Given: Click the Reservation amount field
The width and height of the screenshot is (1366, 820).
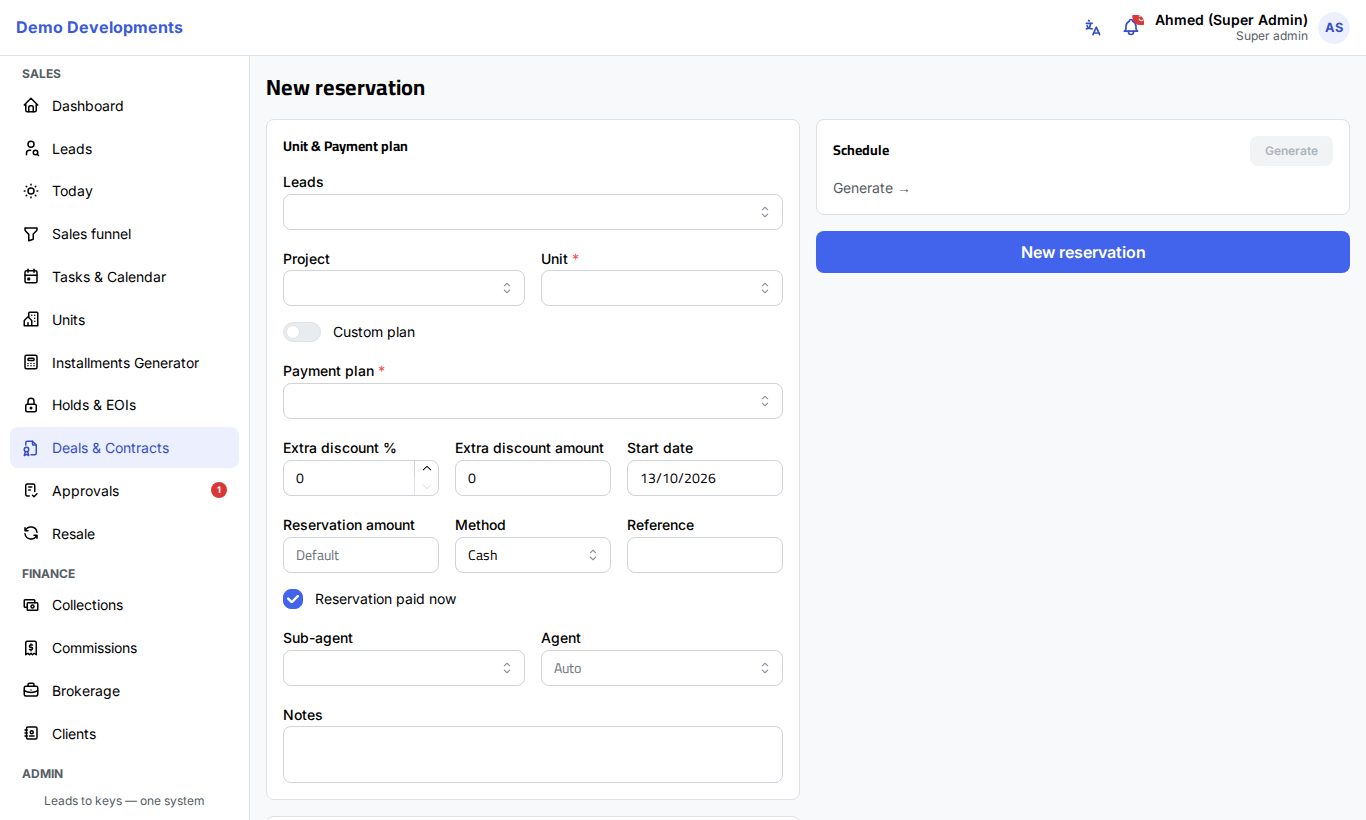Looking at the screenshot, I should coord(361,555).
